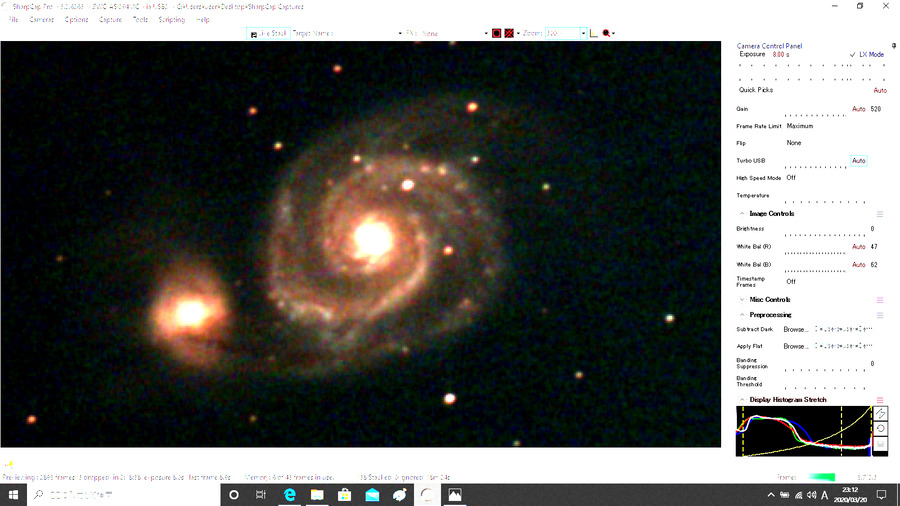Open the Mail app from the taskbar

[x=372, y=495]
